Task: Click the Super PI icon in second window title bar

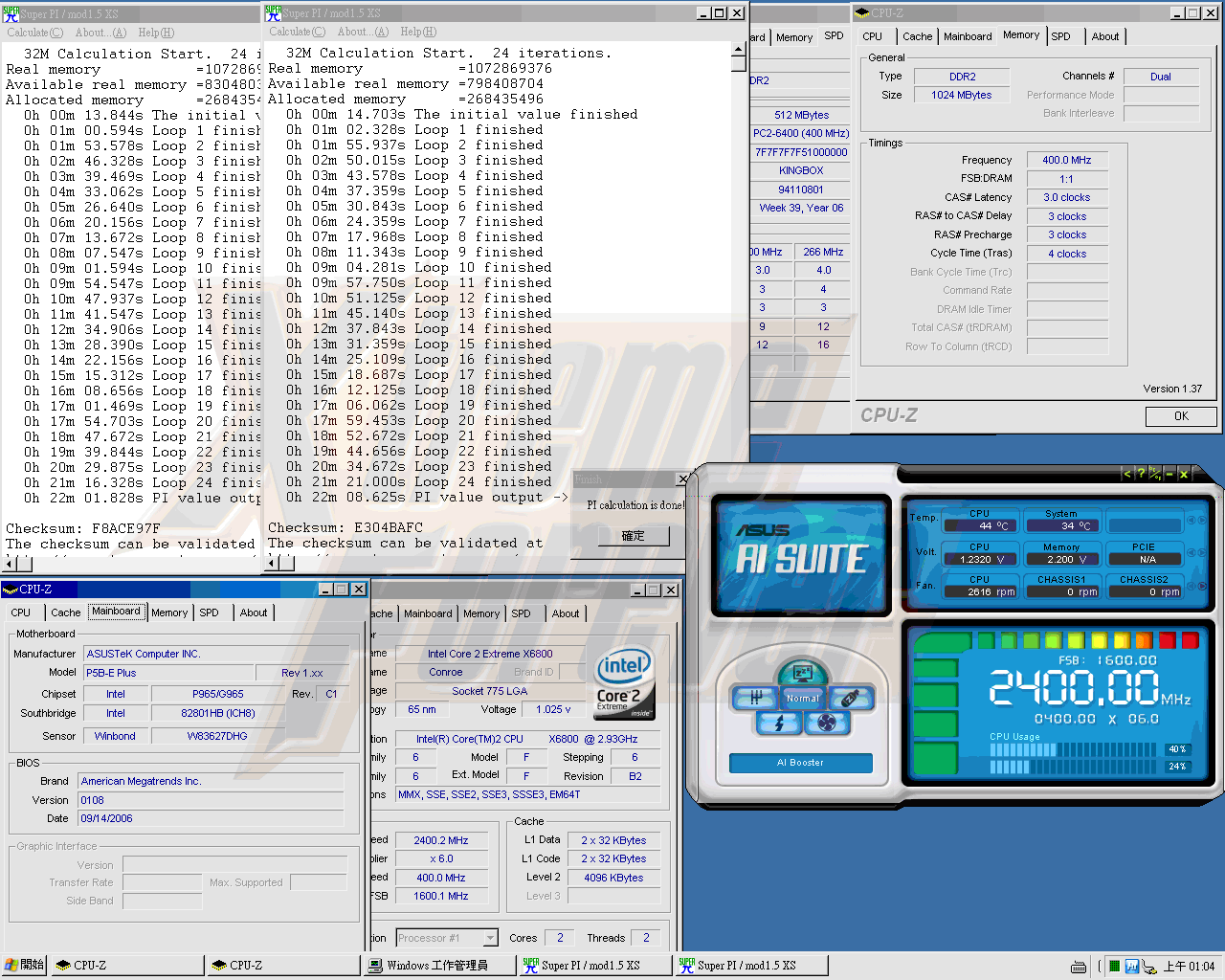Action: point(273,12)
